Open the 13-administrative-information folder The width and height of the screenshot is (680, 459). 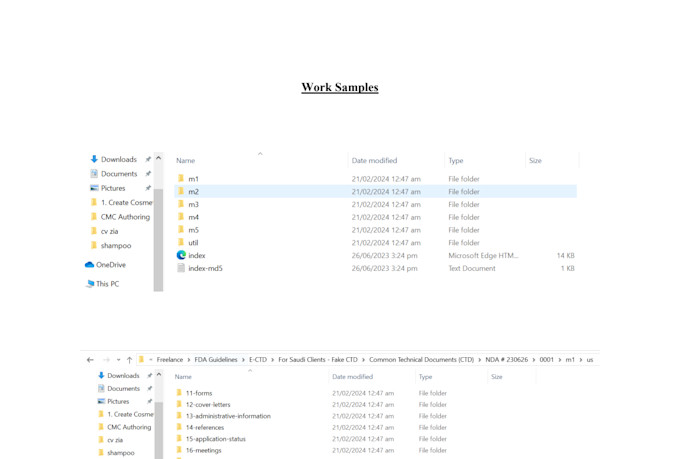pos(228,416)
